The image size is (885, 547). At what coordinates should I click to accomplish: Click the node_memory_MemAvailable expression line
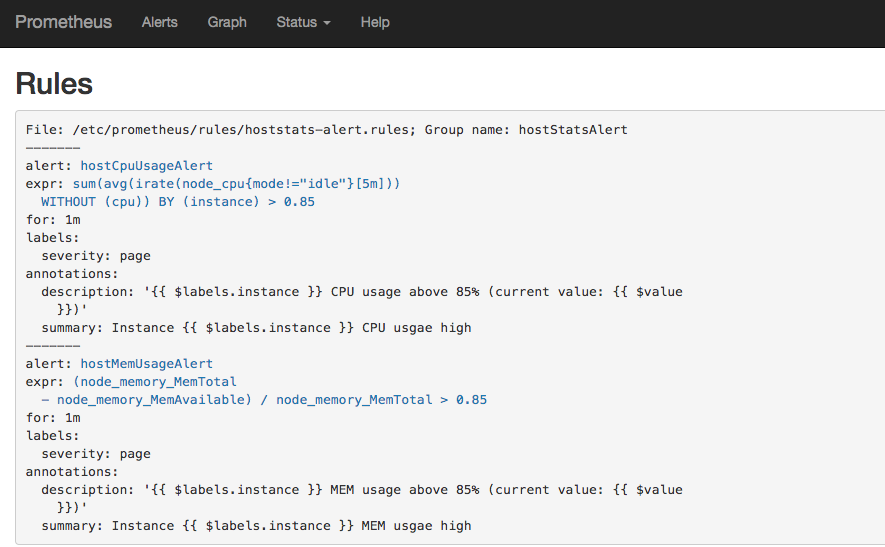click(264, 400)
